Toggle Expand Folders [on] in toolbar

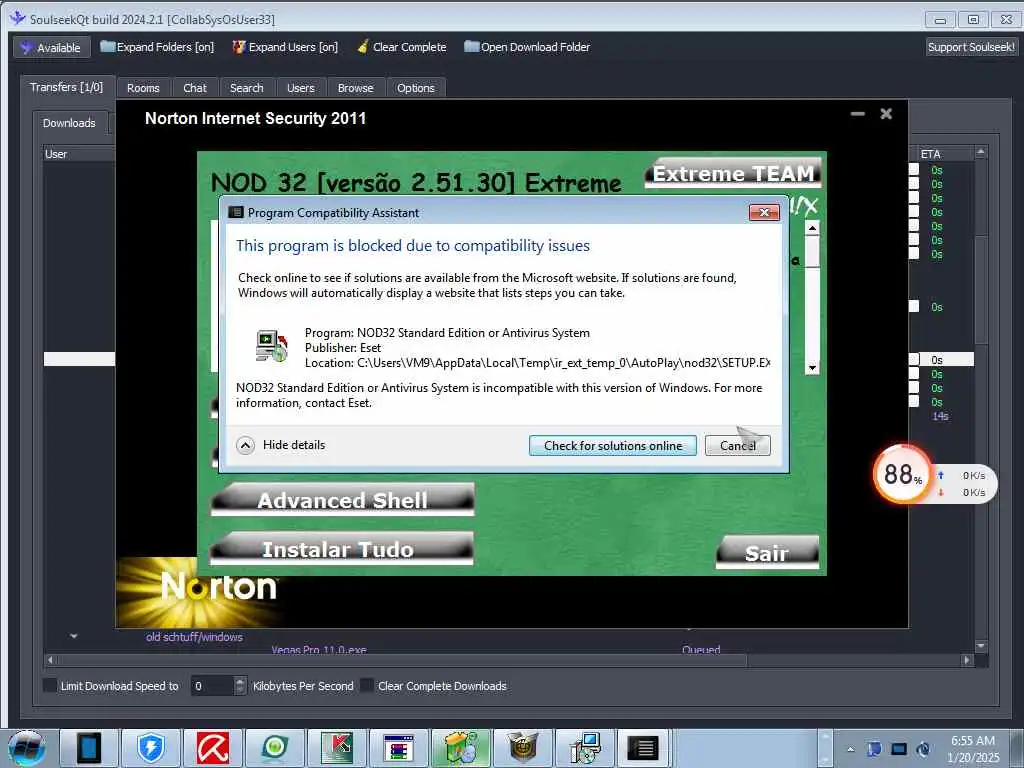157,47
